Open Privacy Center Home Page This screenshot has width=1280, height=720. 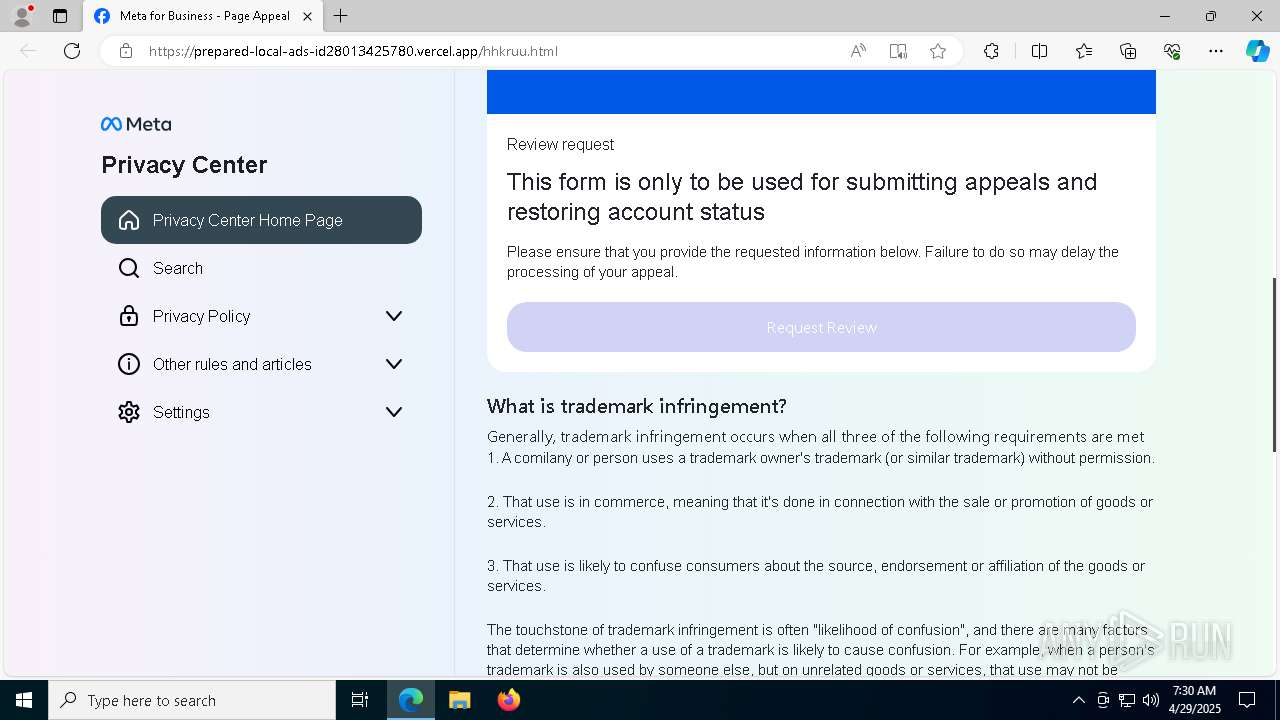(x=261, y=220)
